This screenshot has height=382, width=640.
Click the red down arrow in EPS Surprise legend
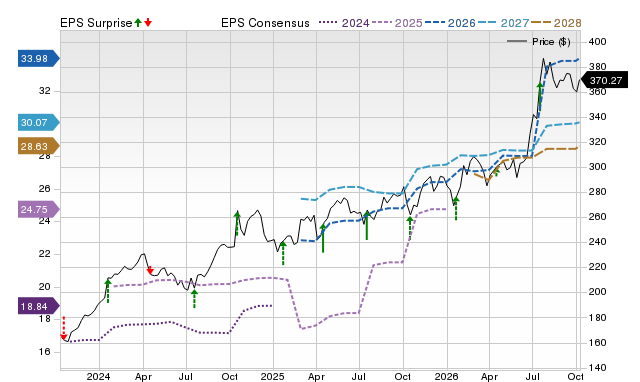pyautogui.click(x=148, y=23)
